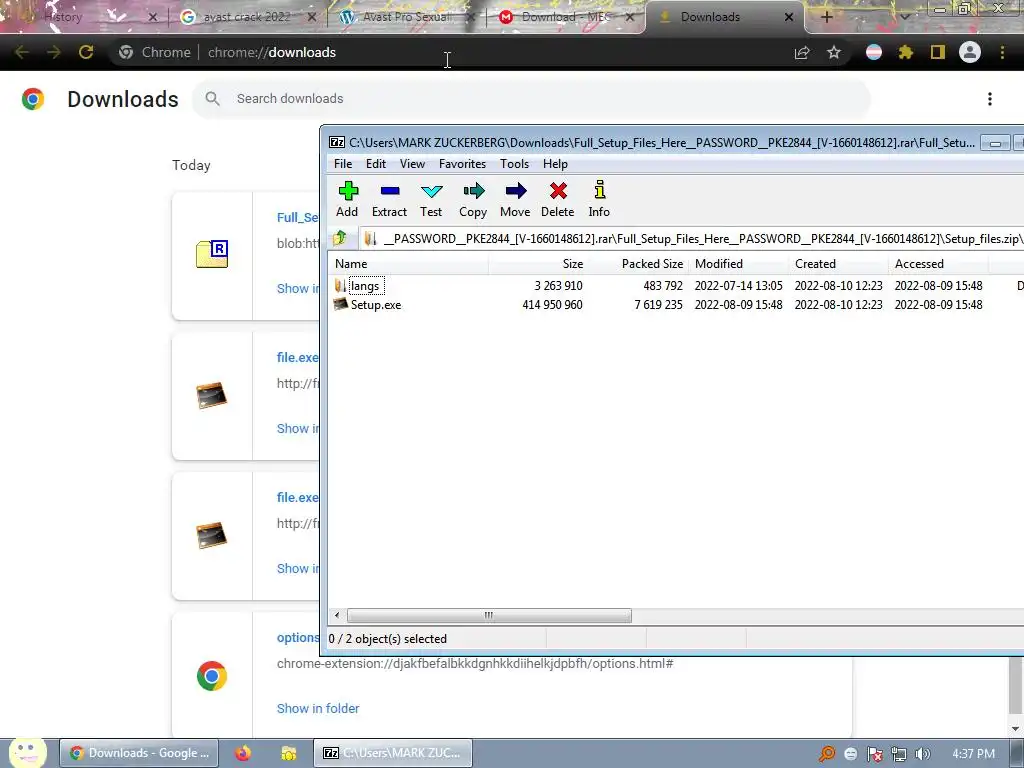Open the file explorer taskbar icon
Viewport: 1024px width, 768px height.
289,753
